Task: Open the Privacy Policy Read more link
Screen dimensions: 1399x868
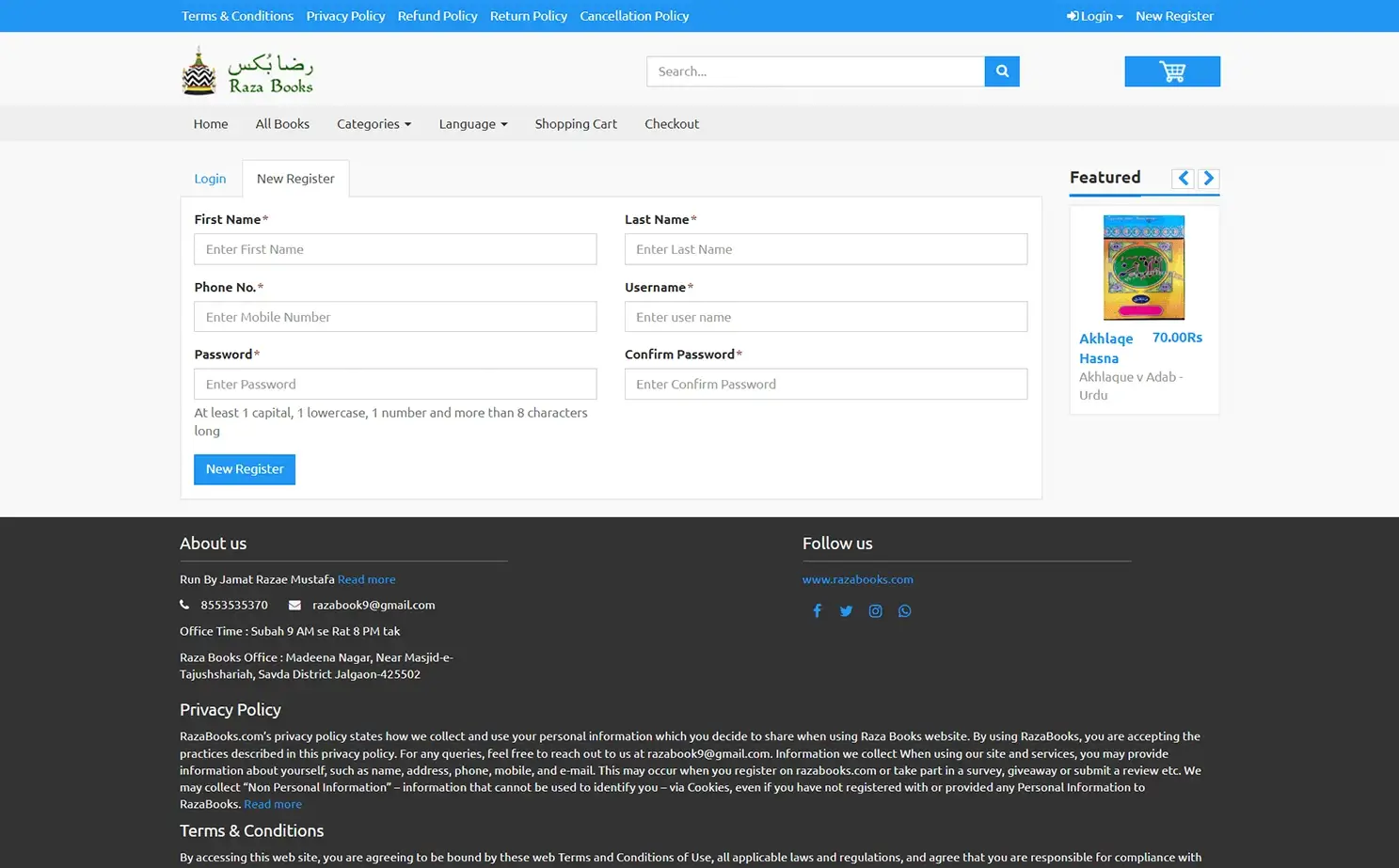Action: 272,804
